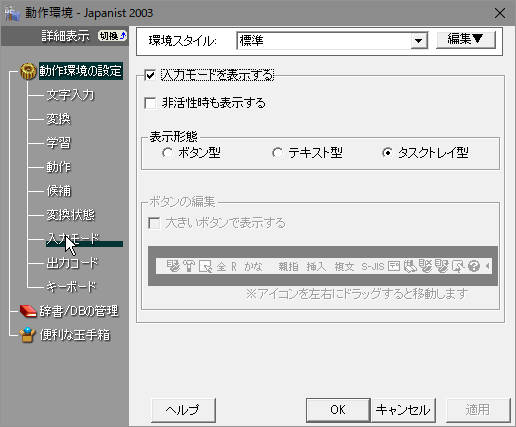The width and height of the screenshot is (516, 427).
Task: Uncheck 入力モードを表示する checkbox
Action: [x=150, y=75]
